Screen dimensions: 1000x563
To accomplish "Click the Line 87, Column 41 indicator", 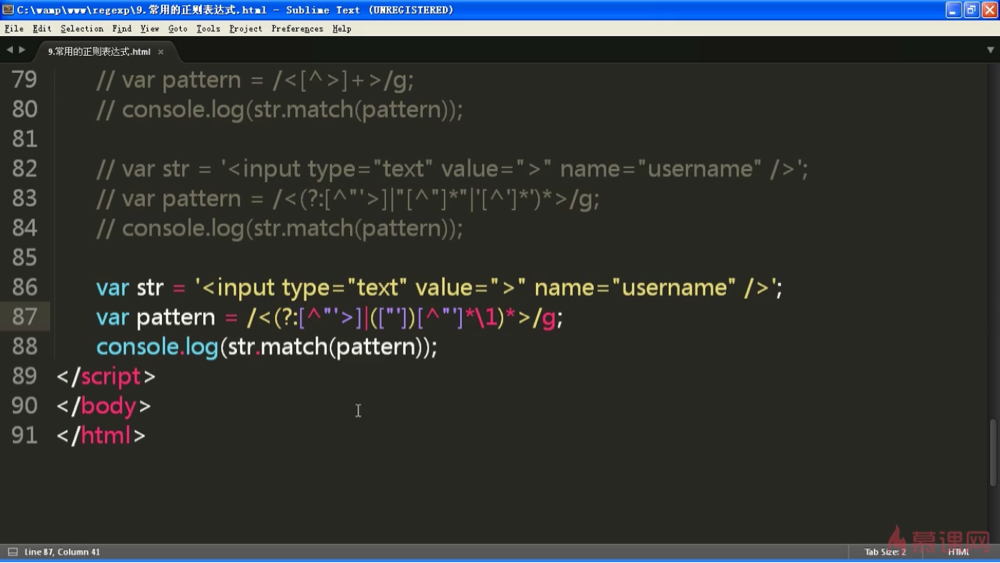I will [62, 552].
